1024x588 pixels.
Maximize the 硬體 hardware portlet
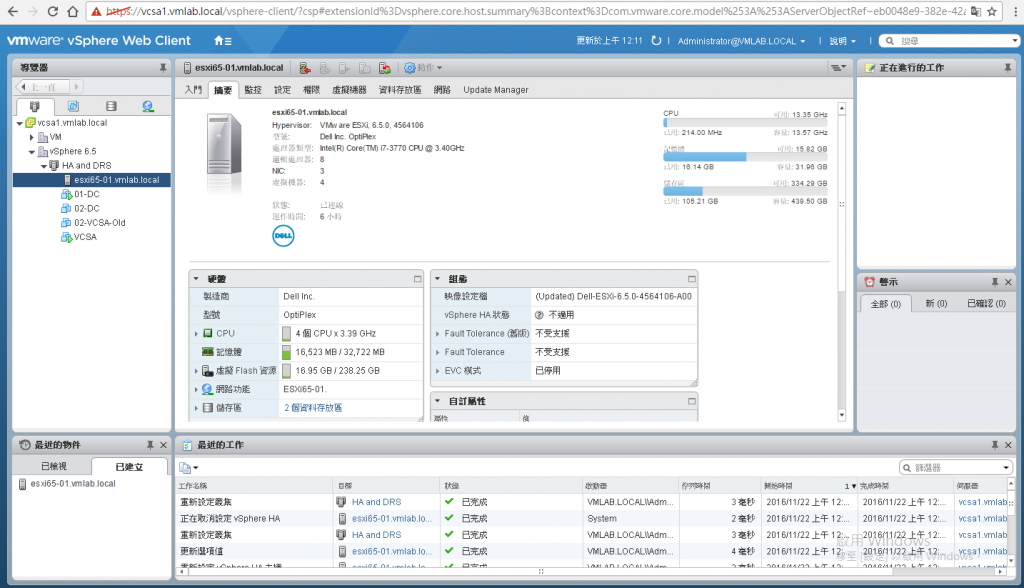(417, 279)
